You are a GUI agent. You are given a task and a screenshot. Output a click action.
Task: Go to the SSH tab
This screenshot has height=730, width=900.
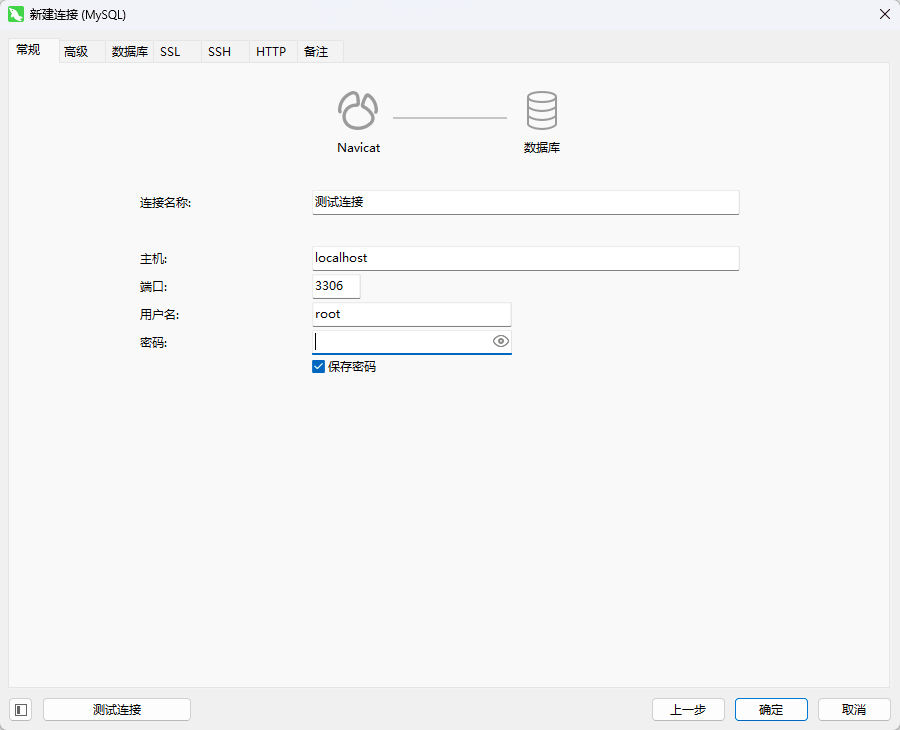click(219, 52)
